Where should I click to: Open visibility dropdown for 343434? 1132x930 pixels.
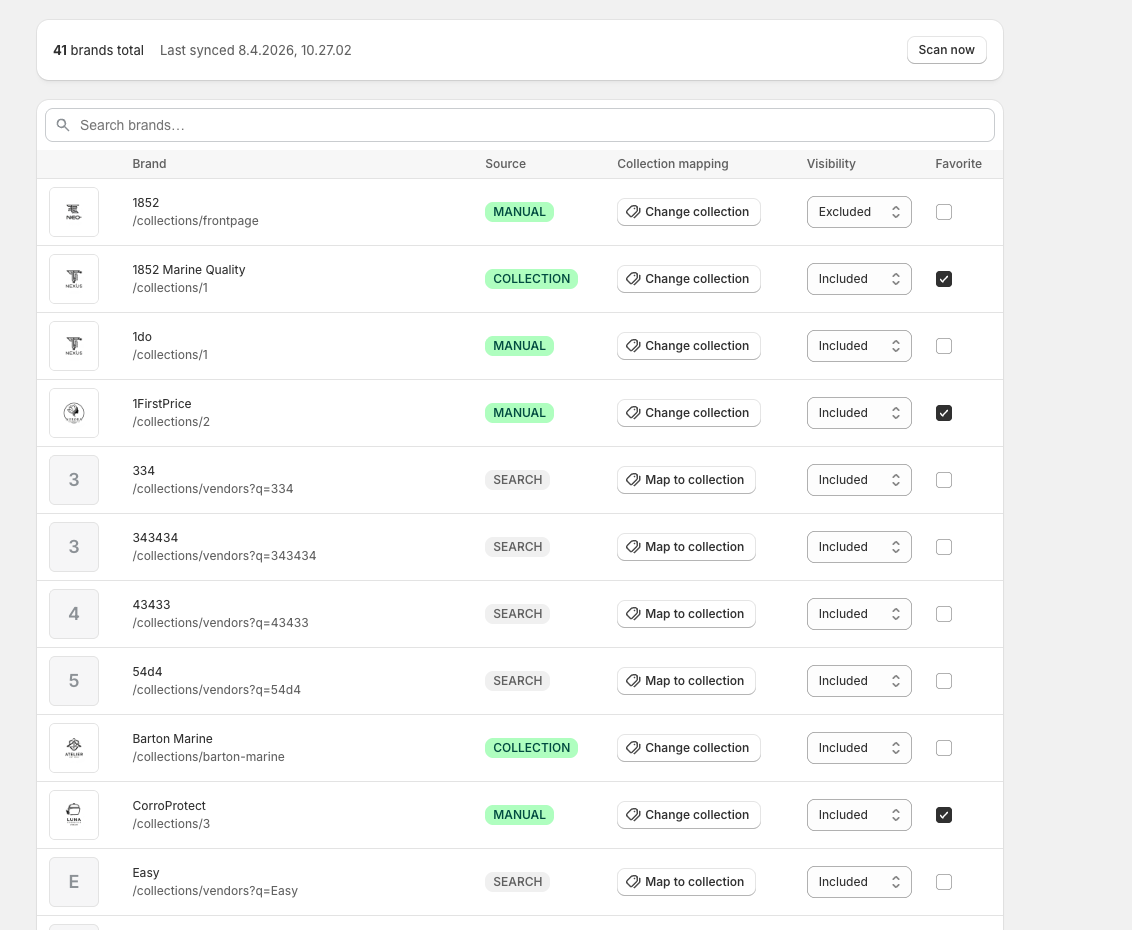[859, 547]
